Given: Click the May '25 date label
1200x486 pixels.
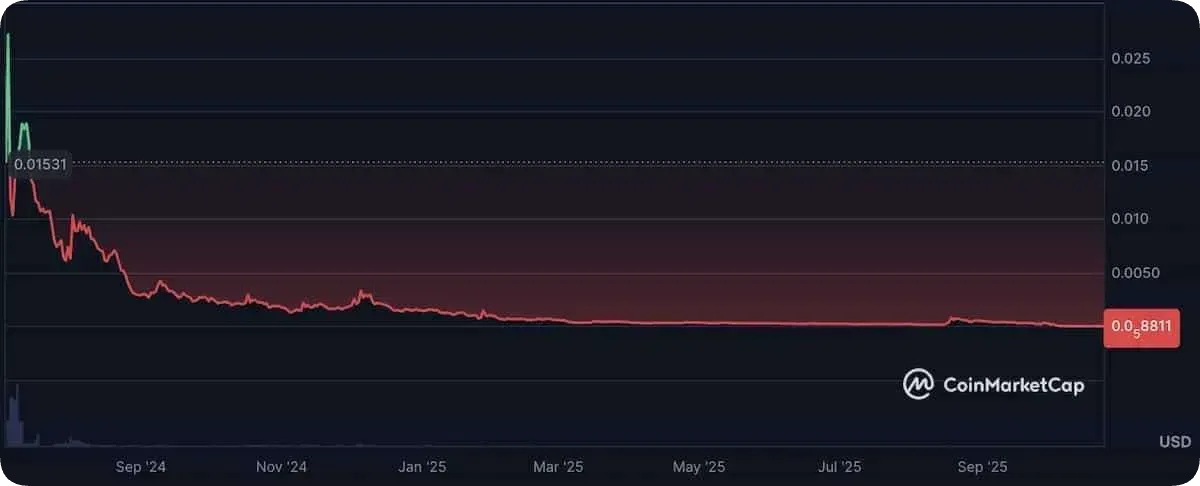Looking at the screenshot, I should [x=699, y=467].
